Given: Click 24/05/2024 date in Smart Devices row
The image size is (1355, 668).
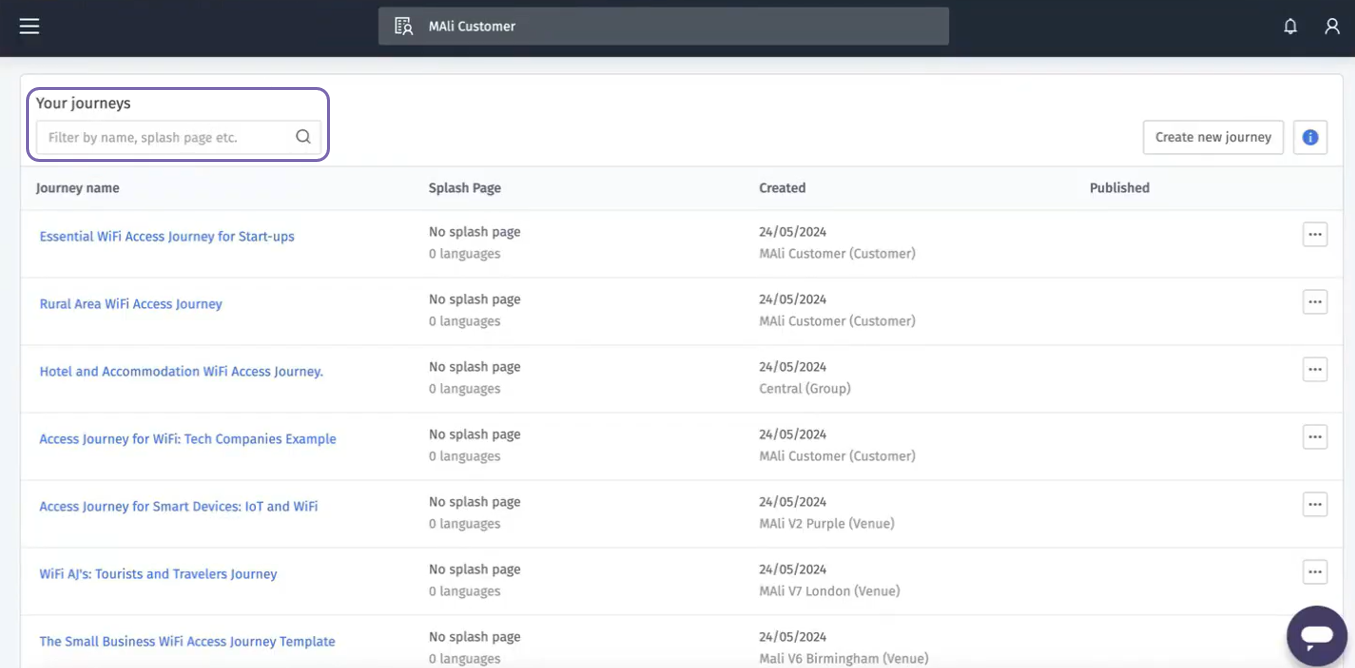Looking at the screenshot, I should (793, 502).
